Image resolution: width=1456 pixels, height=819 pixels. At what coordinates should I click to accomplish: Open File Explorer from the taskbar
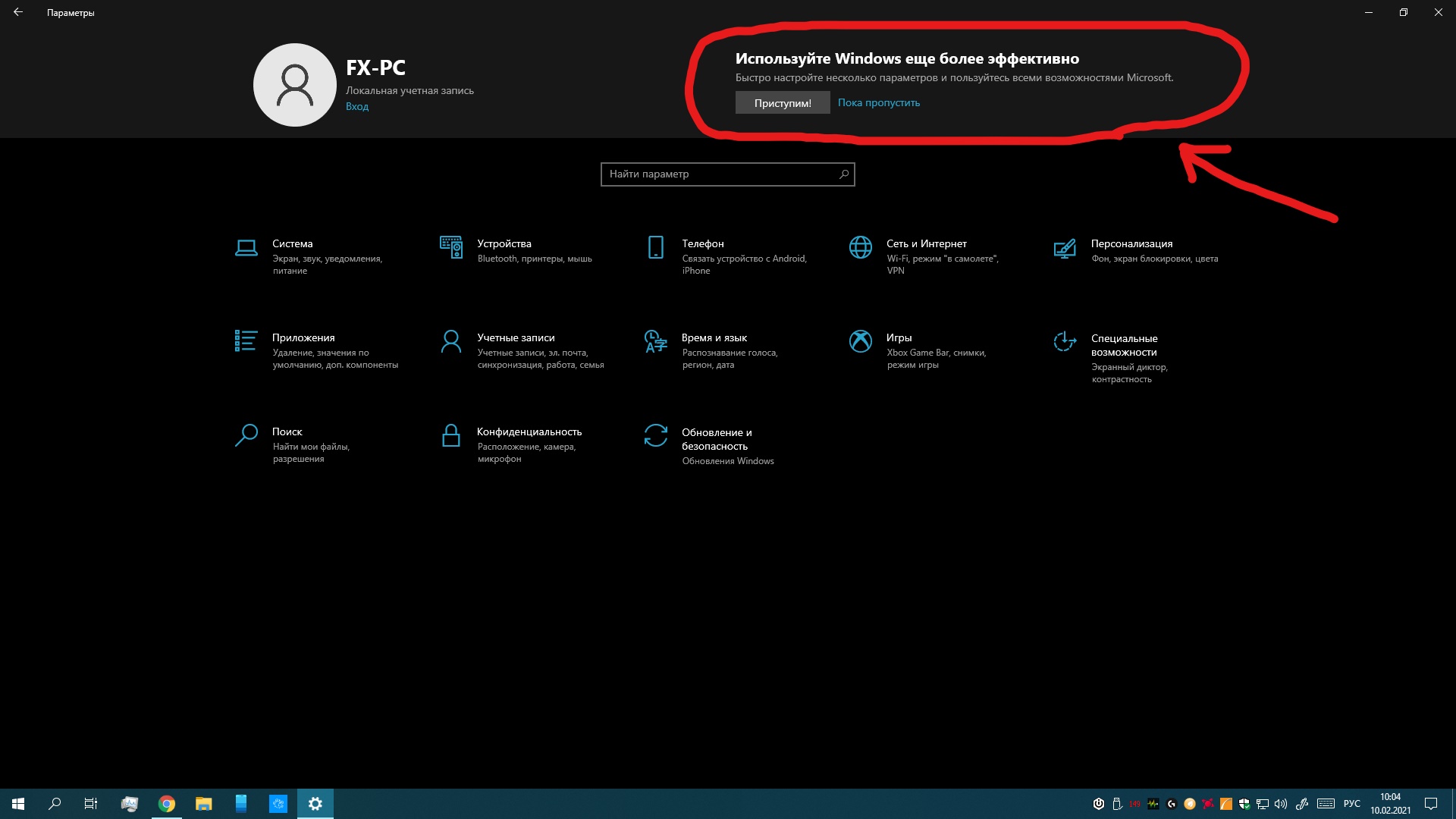(x=203, y=804)
